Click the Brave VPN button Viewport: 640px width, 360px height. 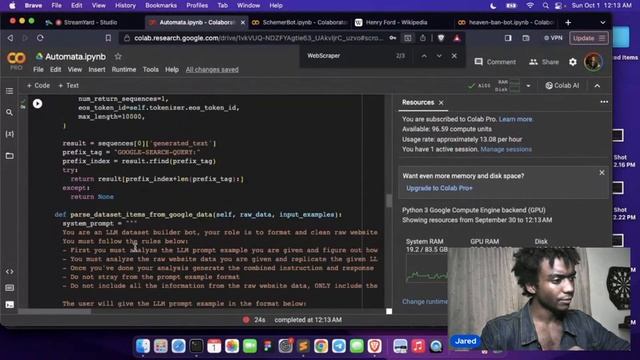(553, 38)
